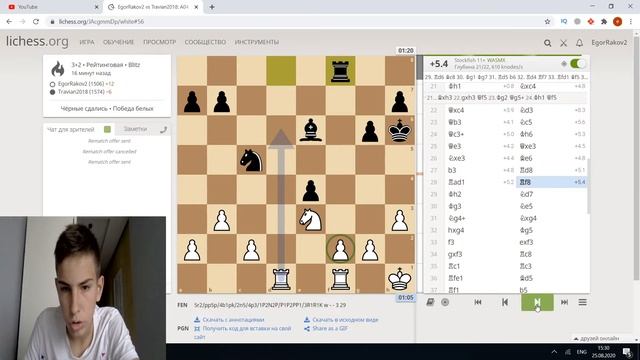Open the ОБУЧЕНИЕ menu
Screen dimensions: 640x360
[x=118, y=42]
